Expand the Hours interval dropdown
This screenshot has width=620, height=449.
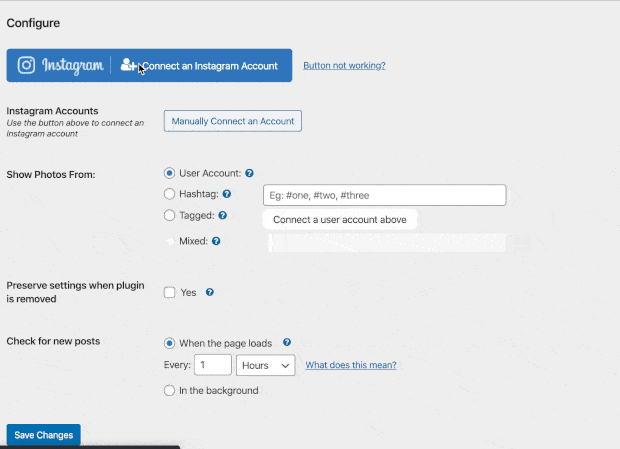point(266,365)
